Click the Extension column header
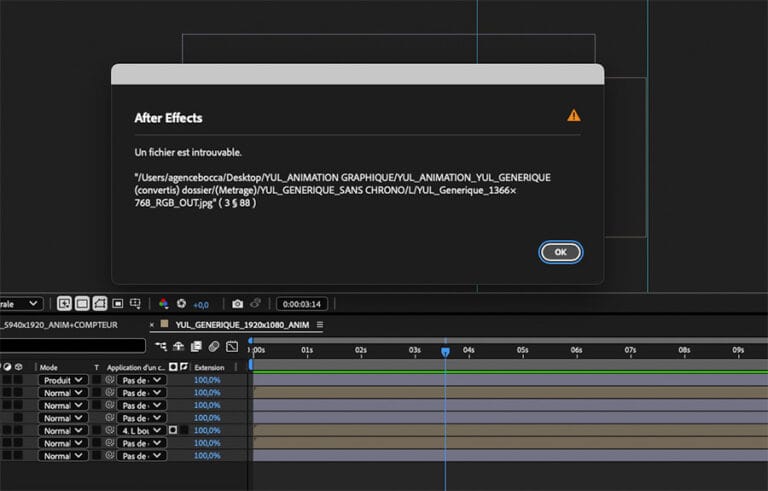Image resolution: width=768 pixels, height=491 pixels. [x=209, y=368]
